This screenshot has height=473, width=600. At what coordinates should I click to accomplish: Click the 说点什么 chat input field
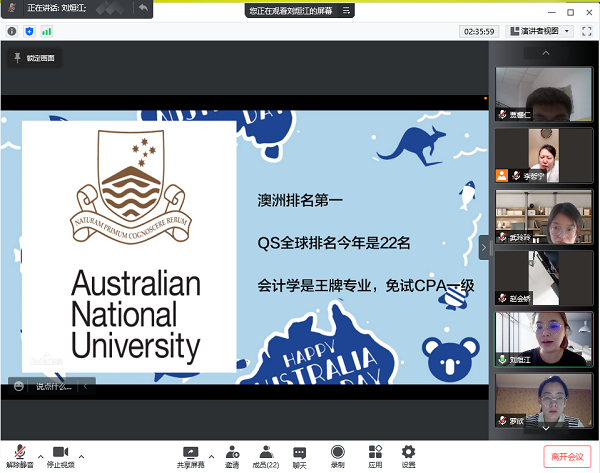click(54, 385)
